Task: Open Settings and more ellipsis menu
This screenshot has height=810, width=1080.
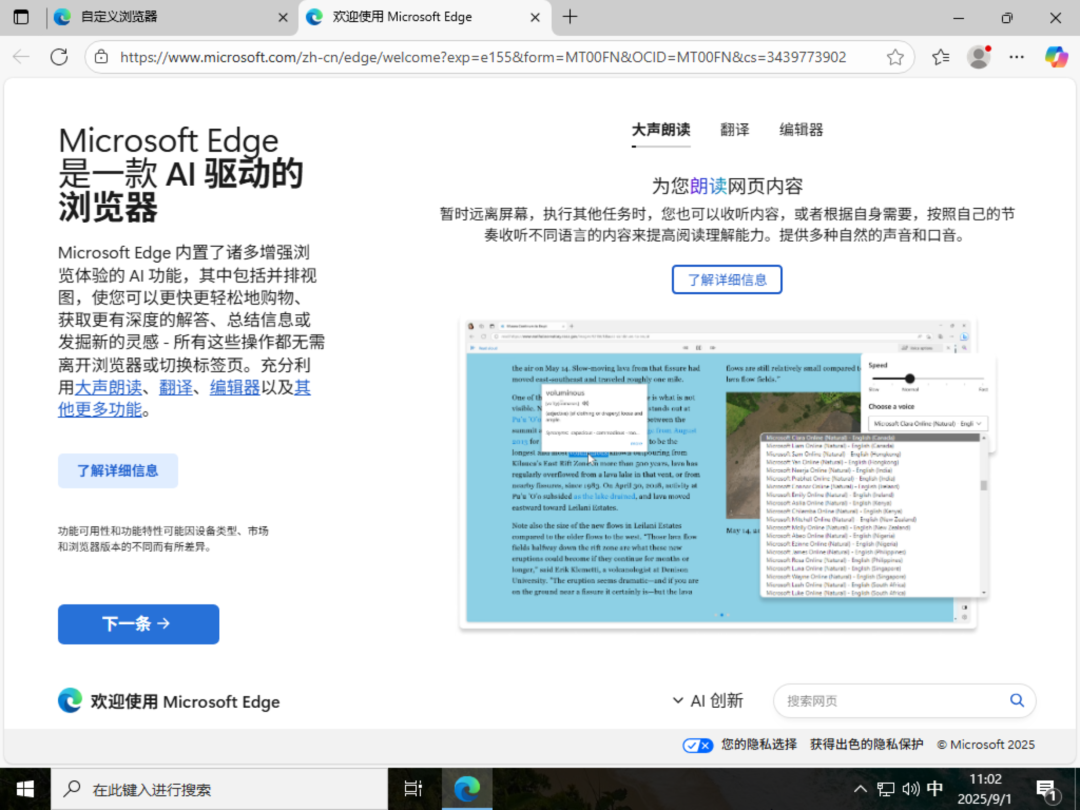Action: 1017,57
